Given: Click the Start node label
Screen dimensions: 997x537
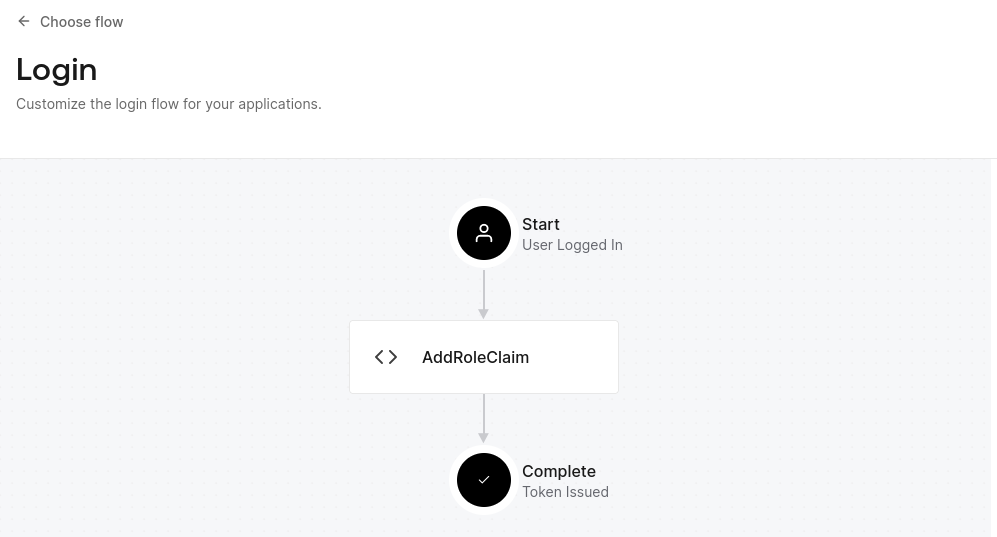Looking at the screenshot, I should pyautogui.click(x=541, y=224).
